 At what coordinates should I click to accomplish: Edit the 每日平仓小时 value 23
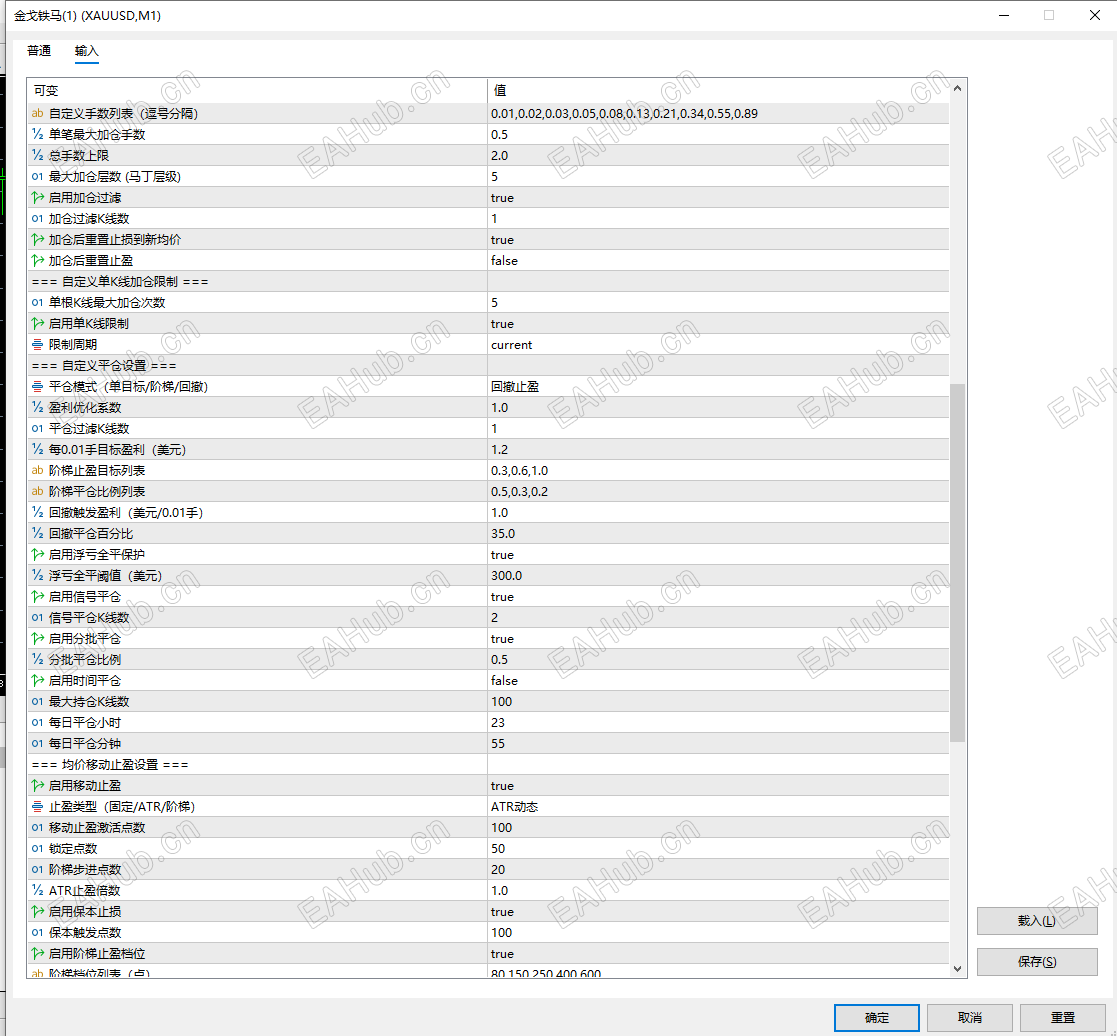pos(718,722)
